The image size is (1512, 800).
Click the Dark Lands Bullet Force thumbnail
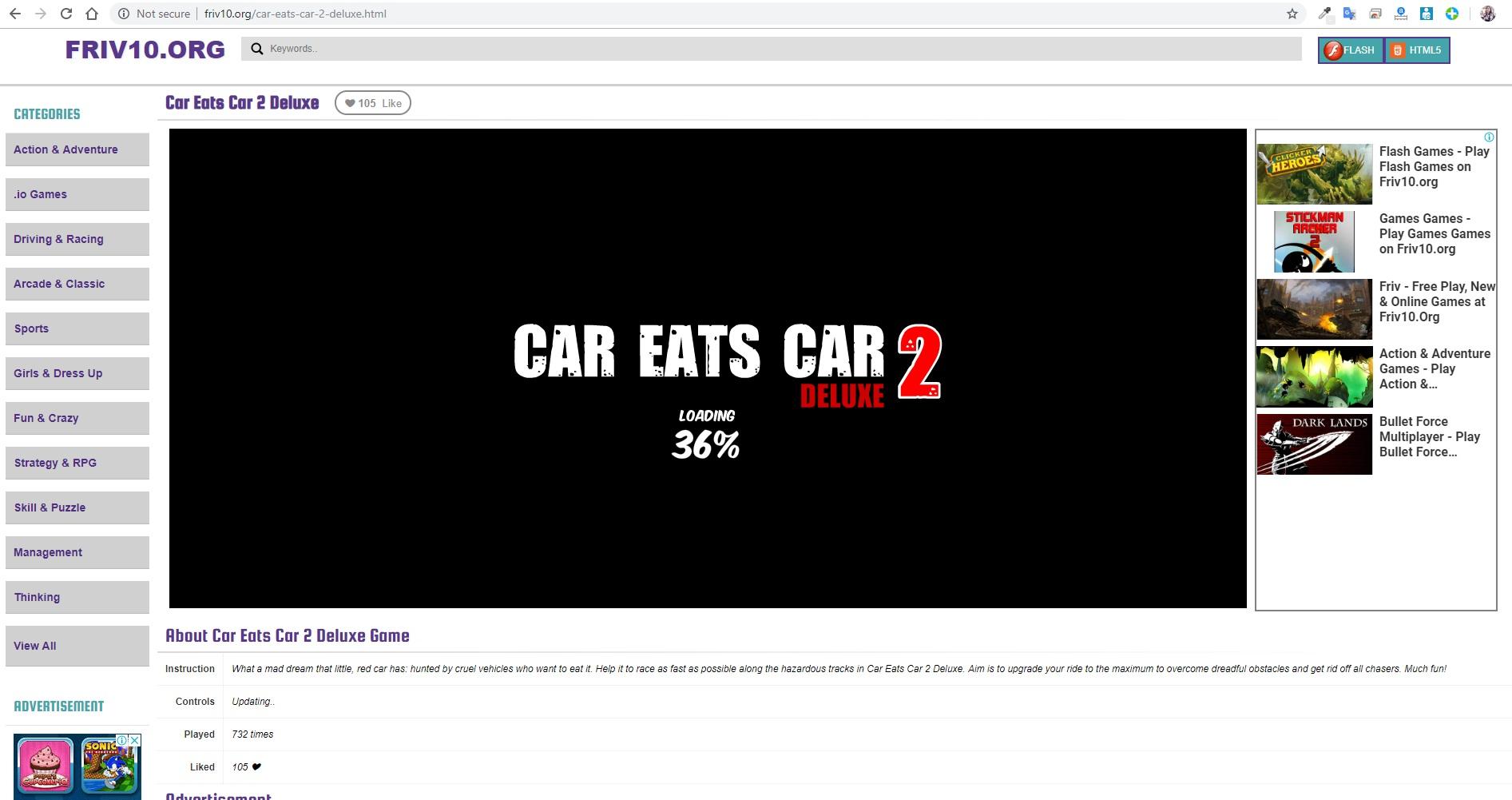[x=1313, y=443]
